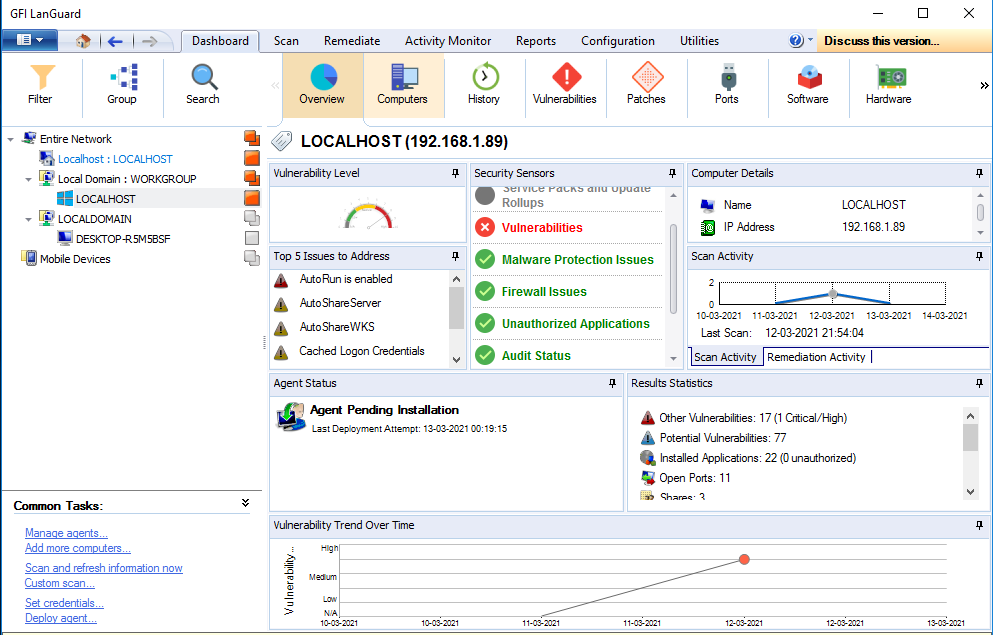Pin the Scan Activity panel

click(x=979, y=256)
